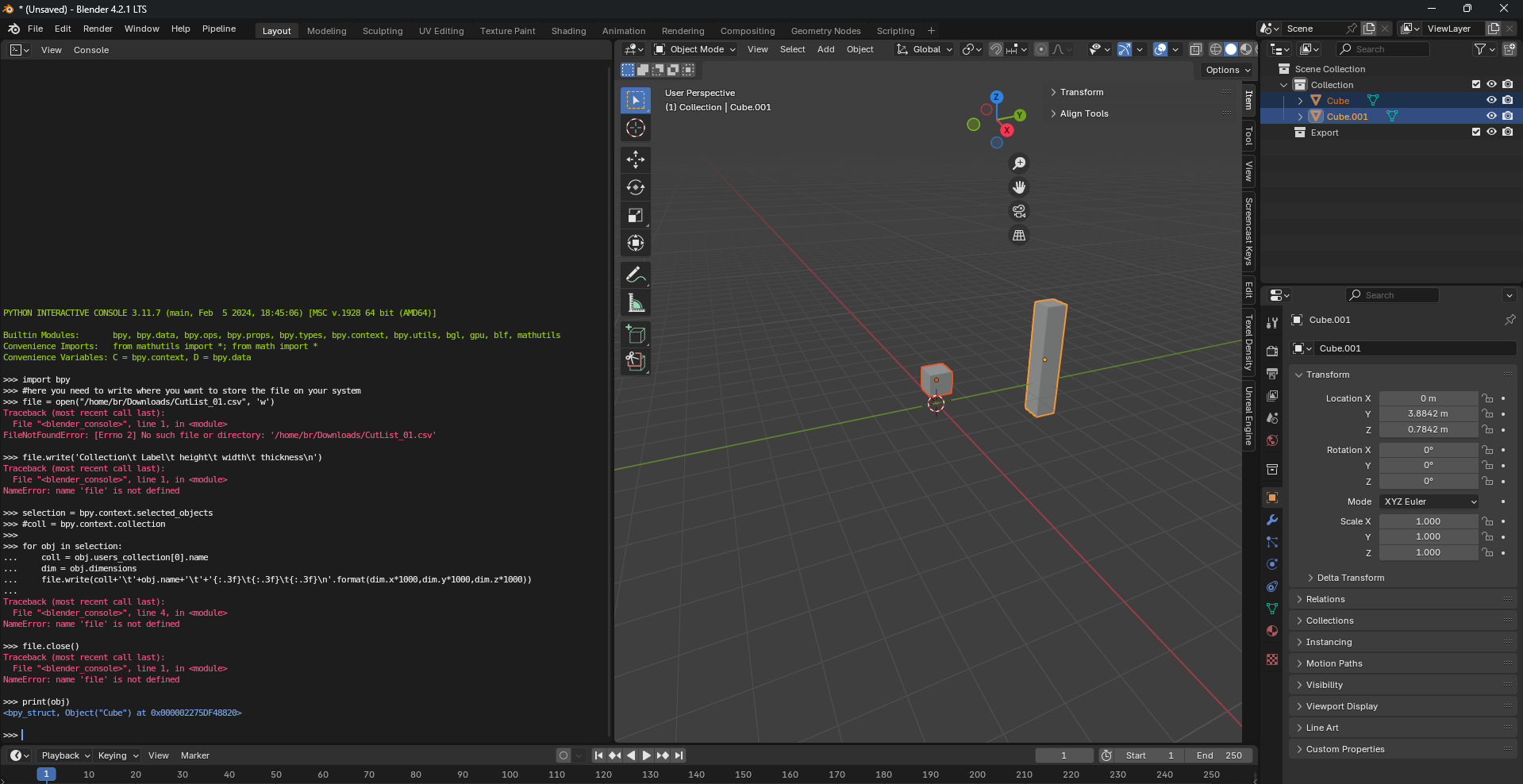
Task: Choose the Scale tool
Action: click(x=636, y=215)
